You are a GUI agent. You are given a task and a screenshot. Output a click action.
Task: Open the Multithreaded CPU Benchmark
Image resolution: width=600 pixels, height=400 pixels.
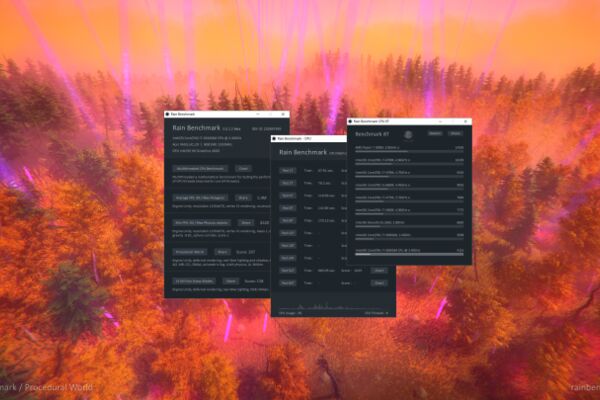[243, 168]
